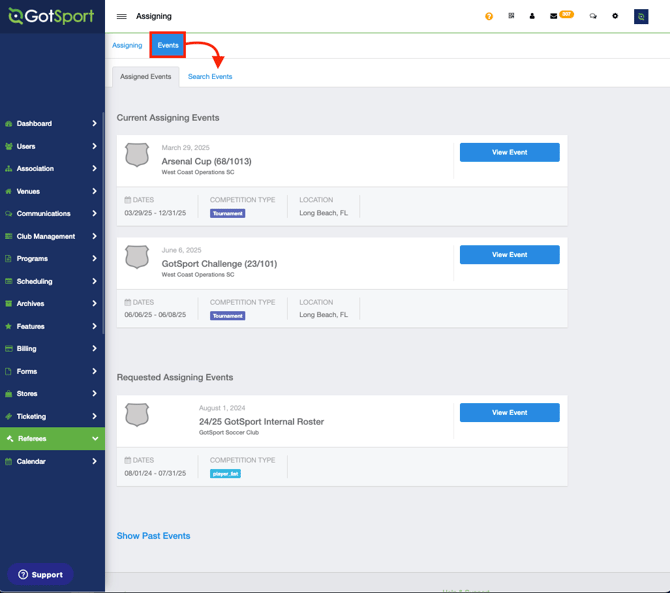Switch to the Assigning top tab
The image size is (670, 593).
pyautogui.click(x=127, y=45)
